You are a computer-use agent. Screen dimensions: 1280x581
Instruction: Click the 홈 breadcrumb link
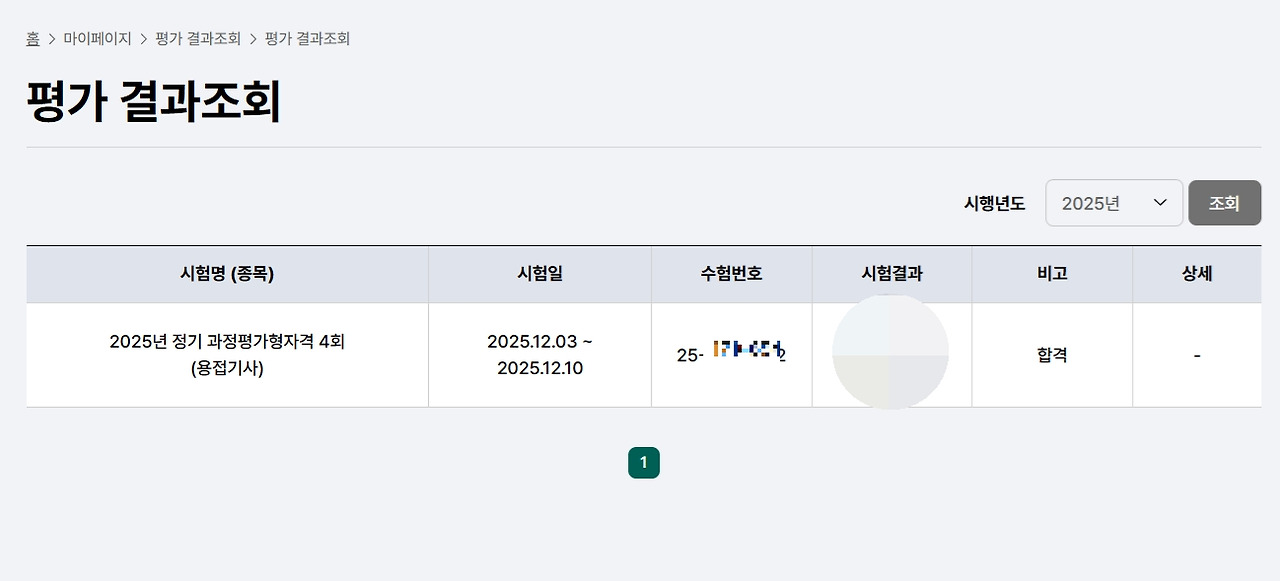click(x=33, y=39)
